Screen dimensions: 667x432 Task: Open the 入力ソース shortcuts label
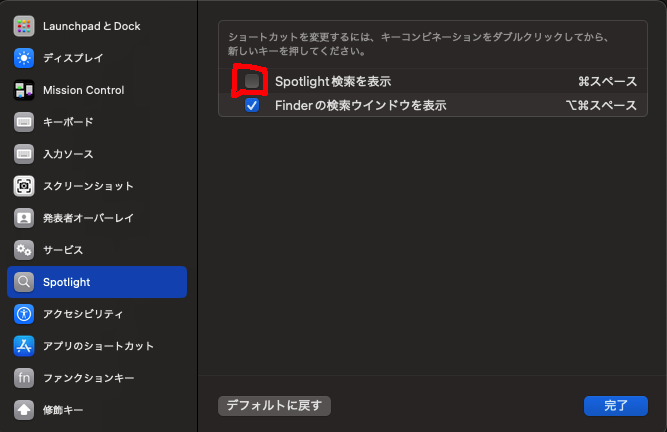(68, 154)
